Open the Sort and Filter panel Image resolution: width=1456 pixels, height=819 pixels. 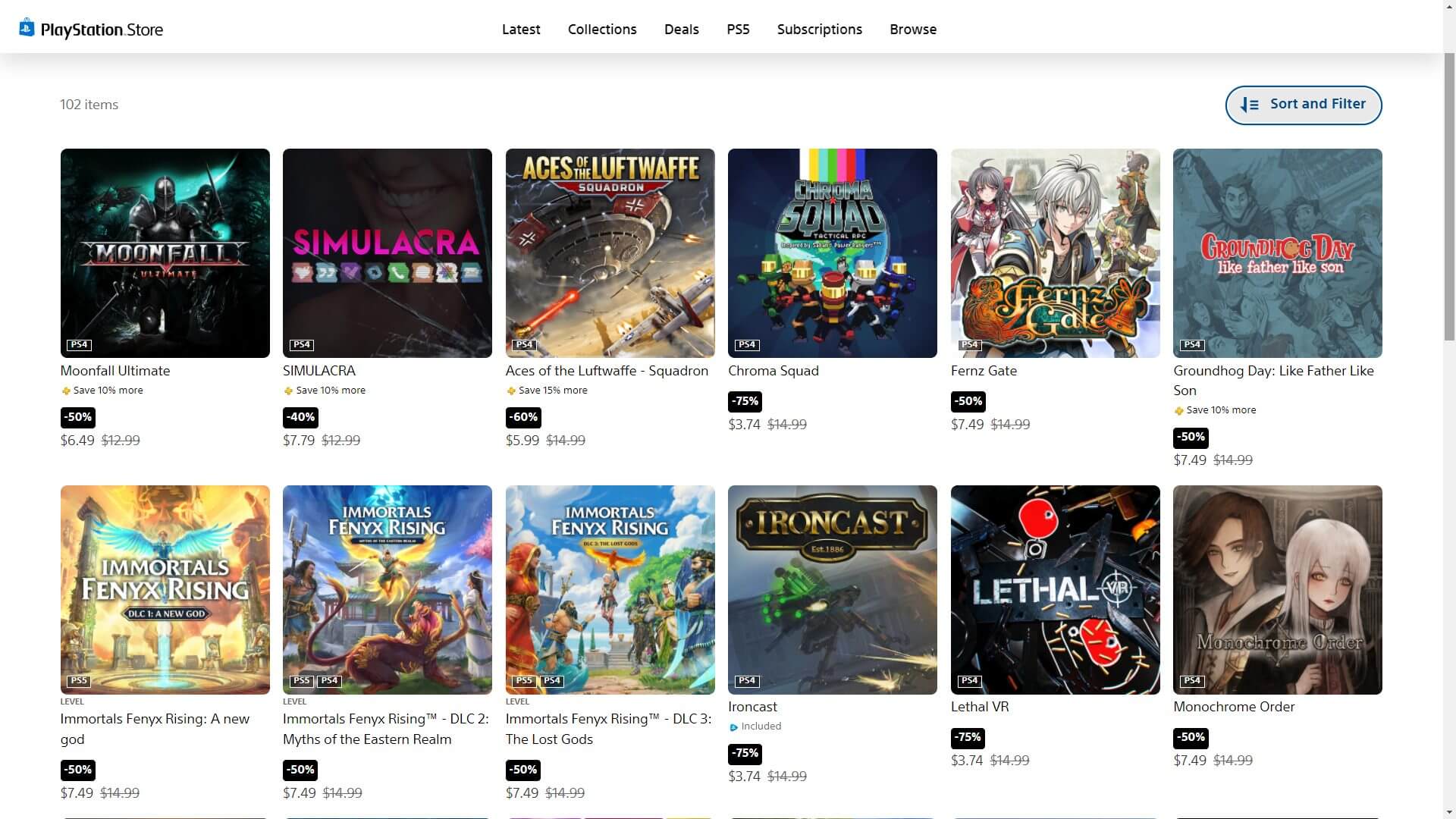pos(1303,105)
